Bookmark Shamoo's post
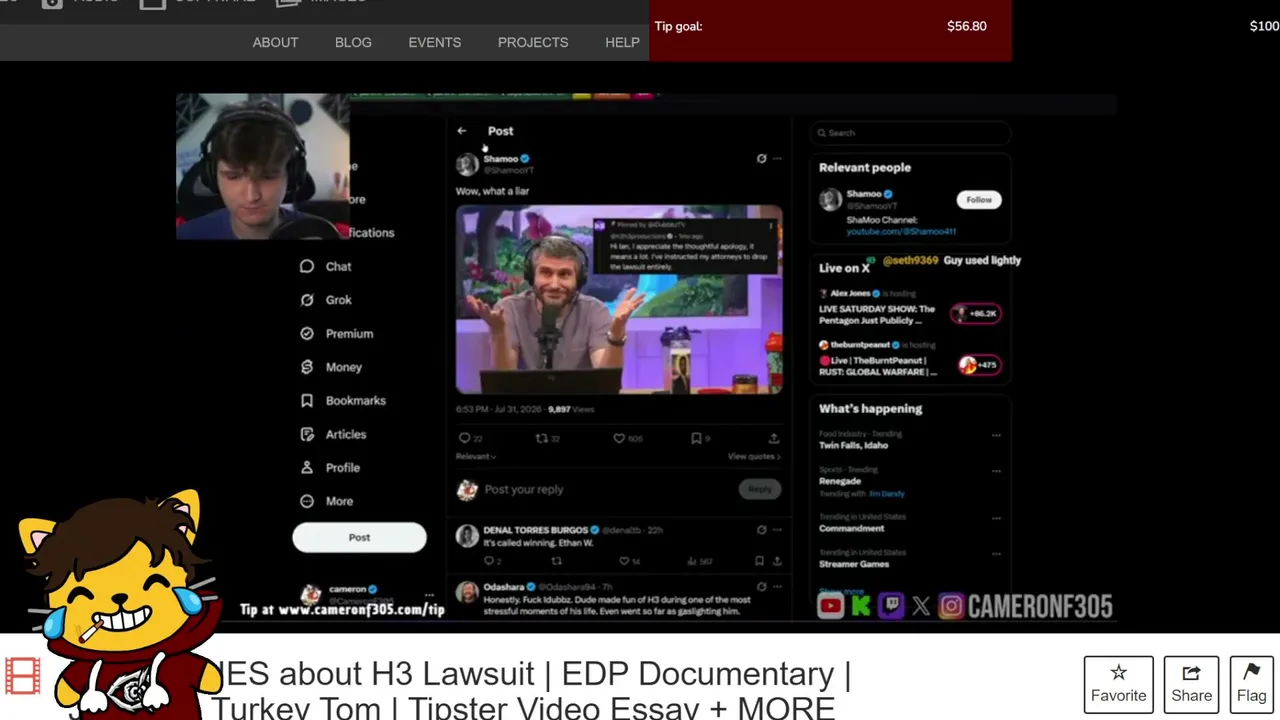Image resolution: width=1280 pixels, height=720 pixels. (x=696, y=438)
